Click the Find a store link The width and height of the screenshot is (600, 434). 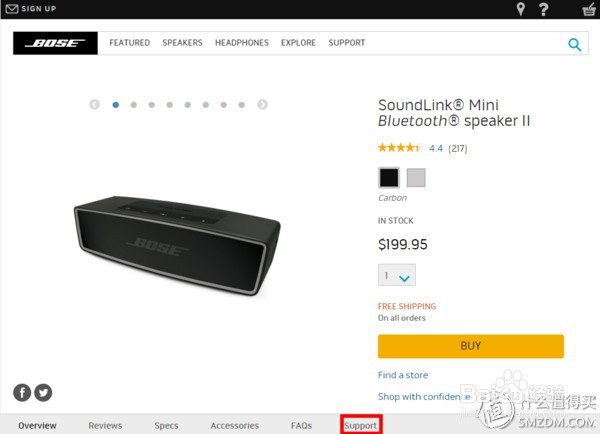pyautogui.click(x=403, y=375)
